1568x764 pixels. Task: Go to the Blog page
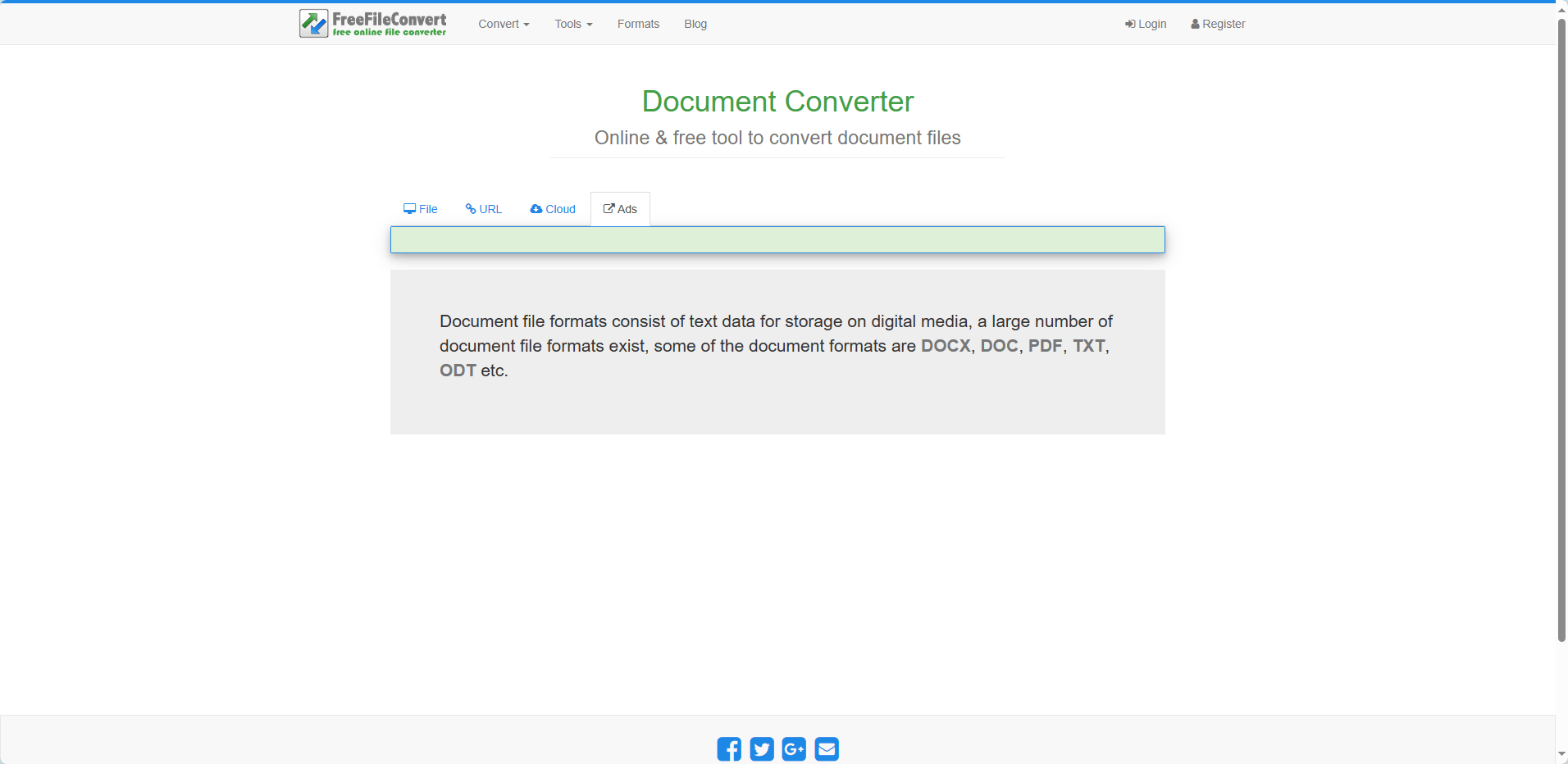tap(695, 24)
